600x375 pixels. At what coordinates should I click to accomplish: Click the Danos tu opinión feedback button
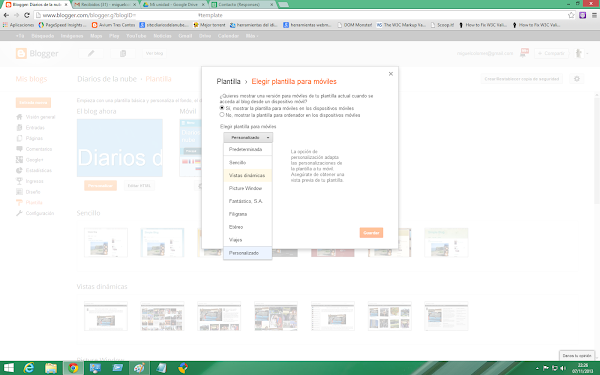point(577,355)
